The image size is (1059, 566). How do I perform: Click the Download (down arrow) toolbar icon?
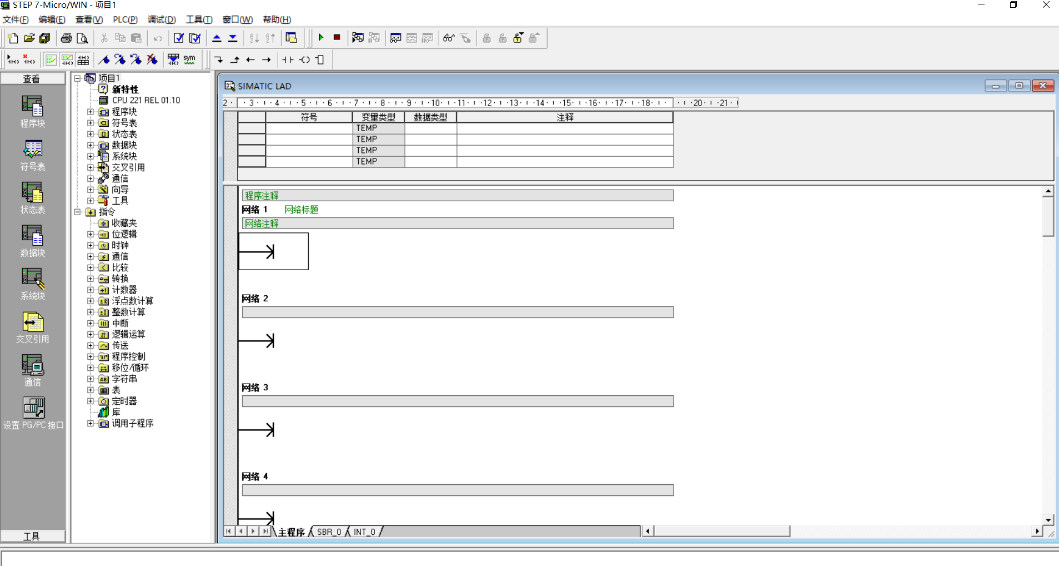(x=232, y=38)
